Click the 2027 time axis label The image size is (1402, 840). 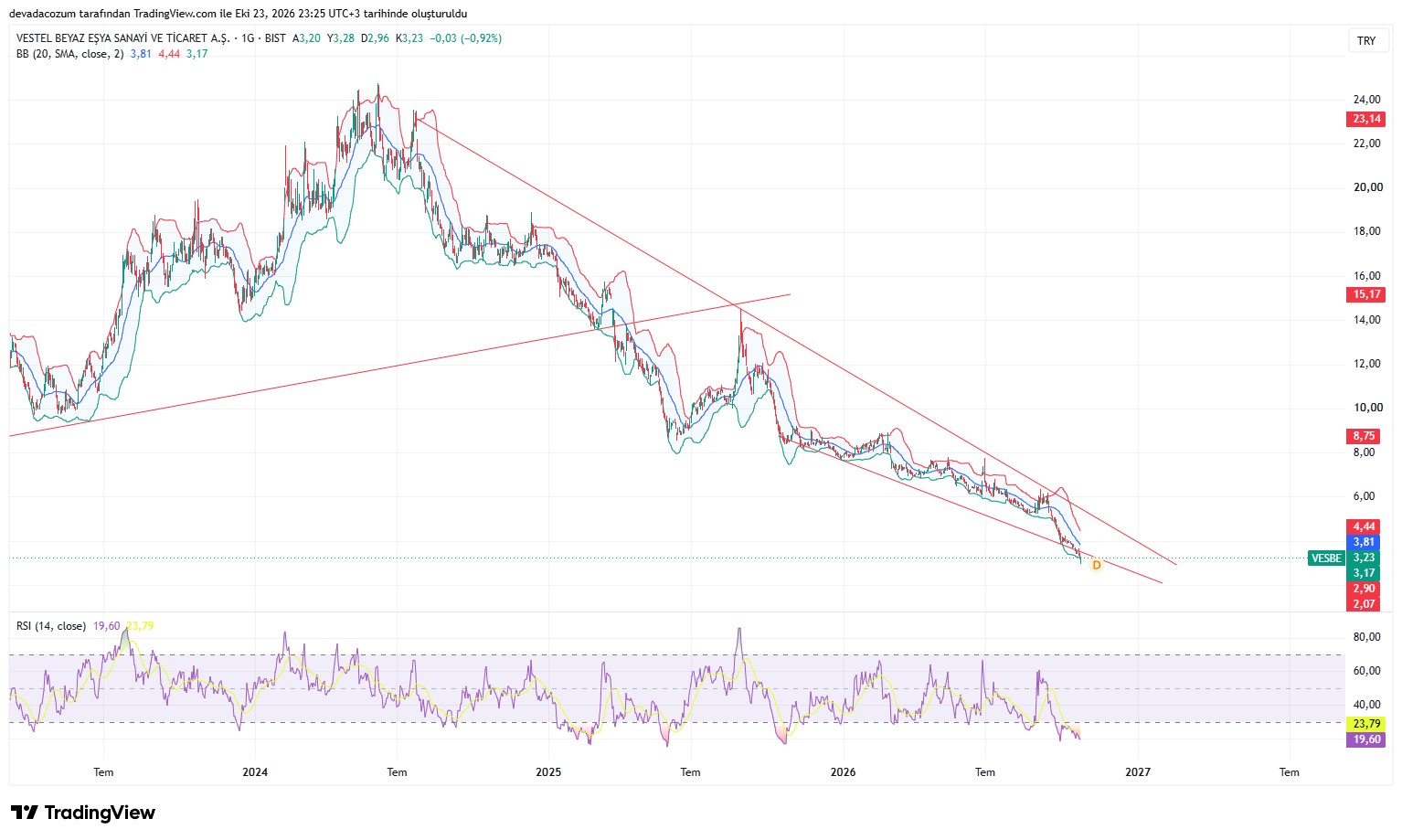(1138, 772)
